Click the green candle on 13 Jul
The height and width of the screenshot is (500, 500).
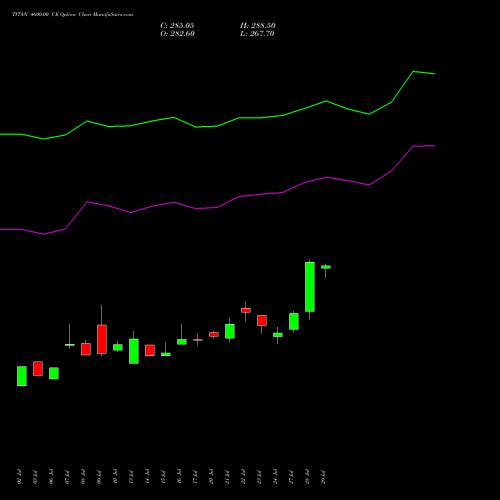[134, 351]
